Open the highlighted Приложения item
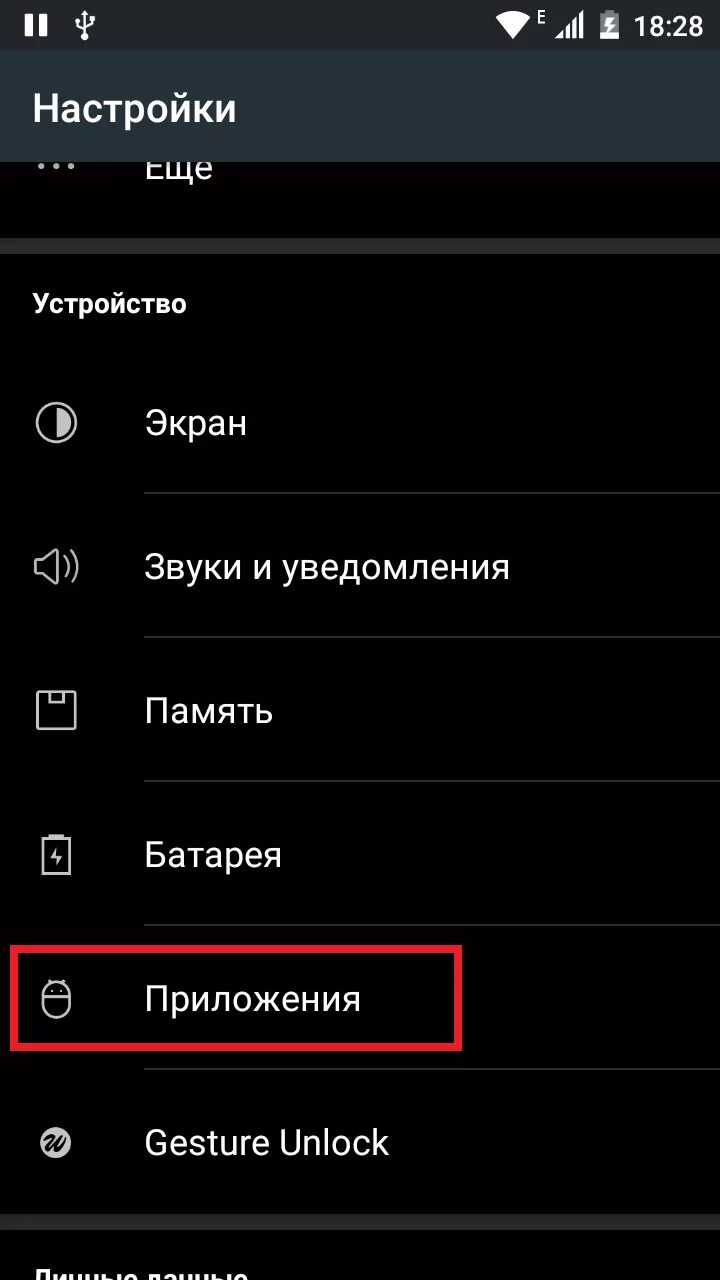 360,999
